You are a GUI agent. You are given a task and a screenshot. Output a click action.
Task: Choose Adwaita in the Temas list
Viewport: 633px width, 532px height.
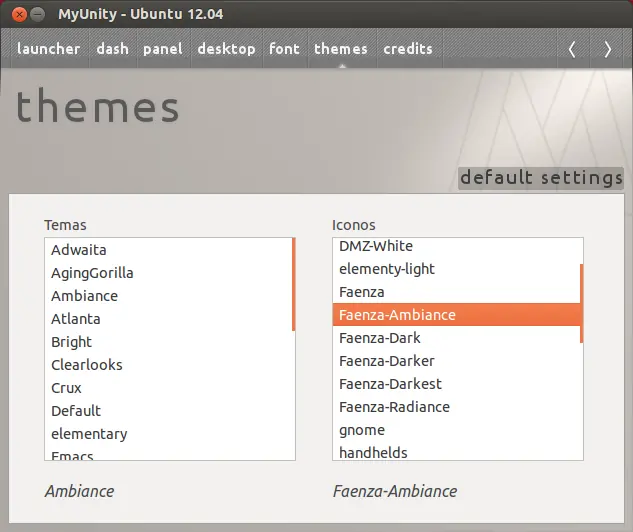tap(168, 250)
